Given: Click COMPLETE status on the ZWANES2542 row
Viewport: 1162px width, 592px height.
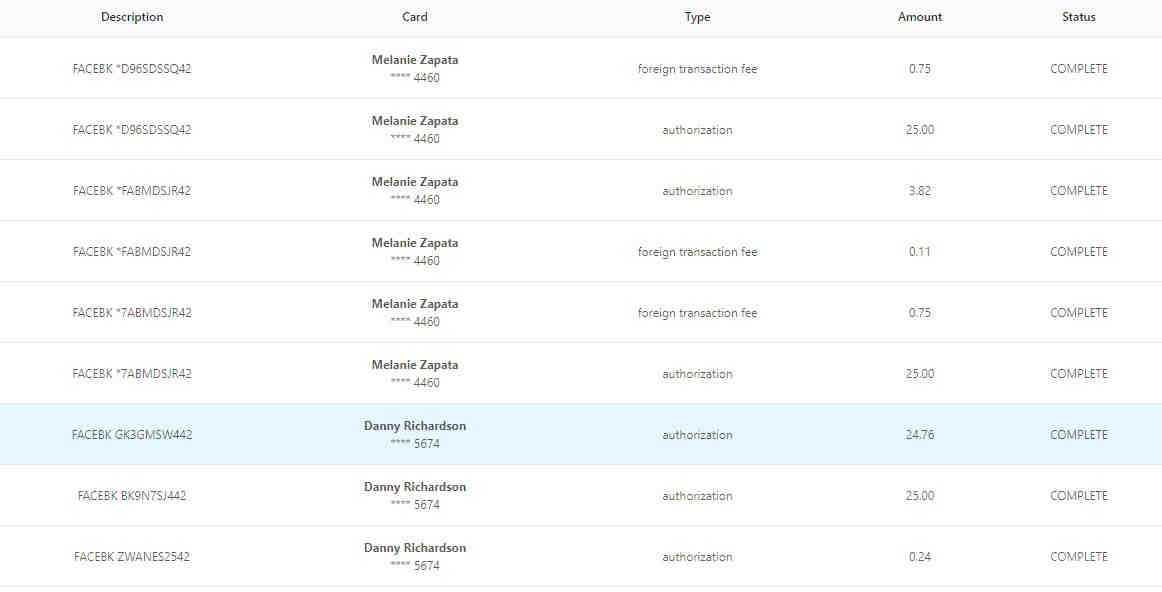Looking at the screenshot, I should (x=1079, y=557).
